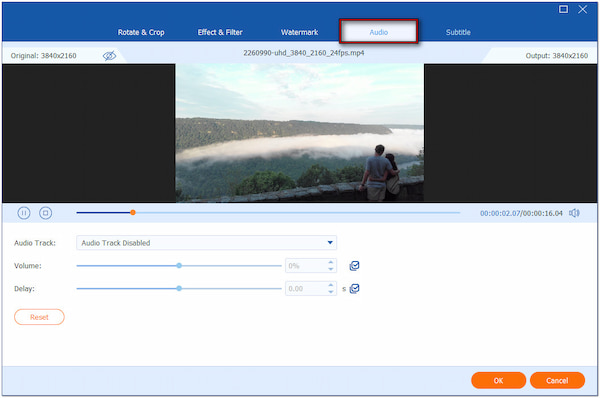
Task: Click the Volume slider handle
Action: click(179, 266)
